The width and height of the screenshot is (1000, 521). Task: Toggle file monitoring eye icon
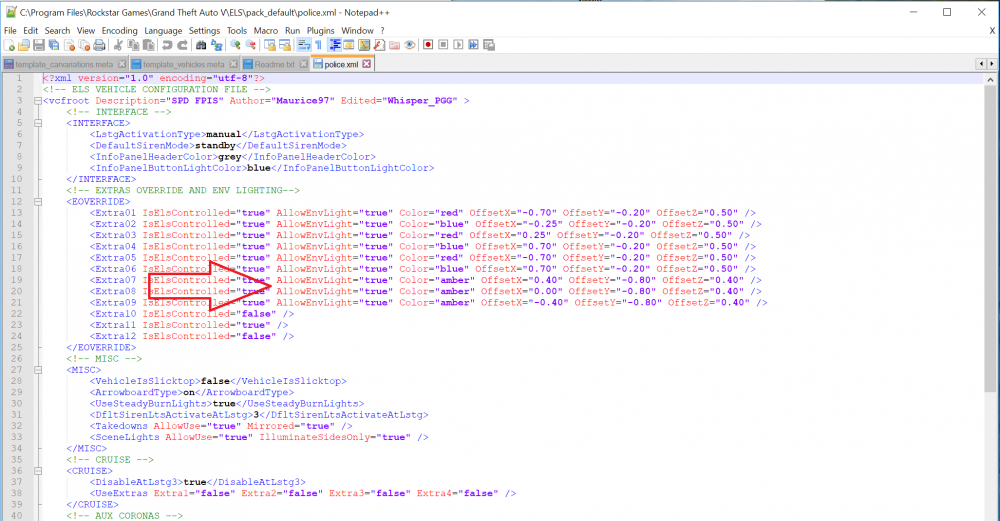coord(409,45)
